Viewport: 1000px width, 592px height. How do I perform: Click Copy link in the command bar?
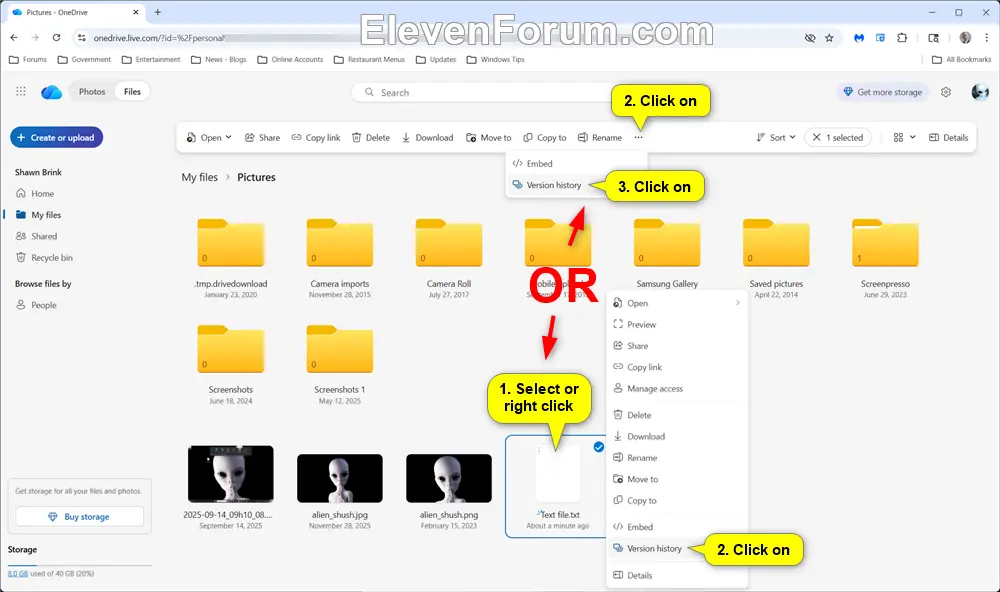[x=316, y=138]
